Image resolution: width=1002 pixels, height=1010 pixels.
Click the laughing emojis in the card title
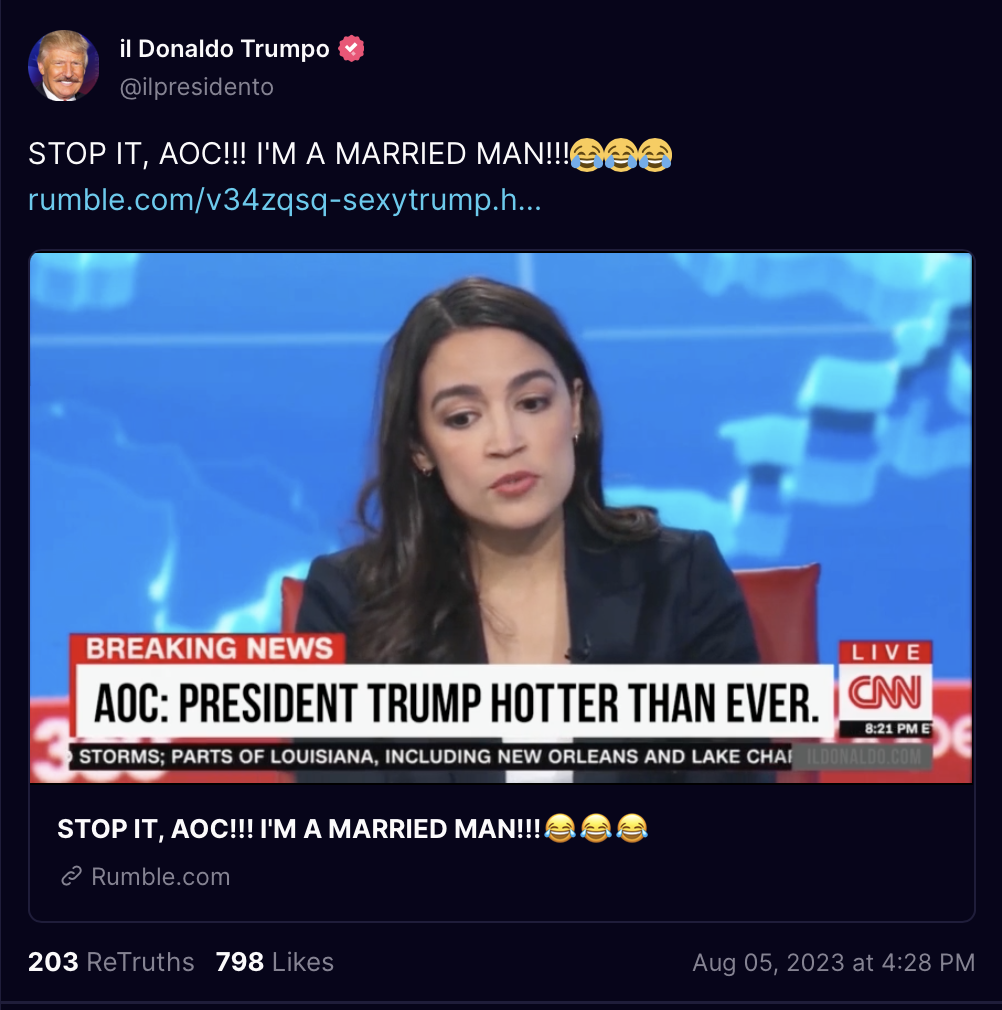tap(596, 828)
